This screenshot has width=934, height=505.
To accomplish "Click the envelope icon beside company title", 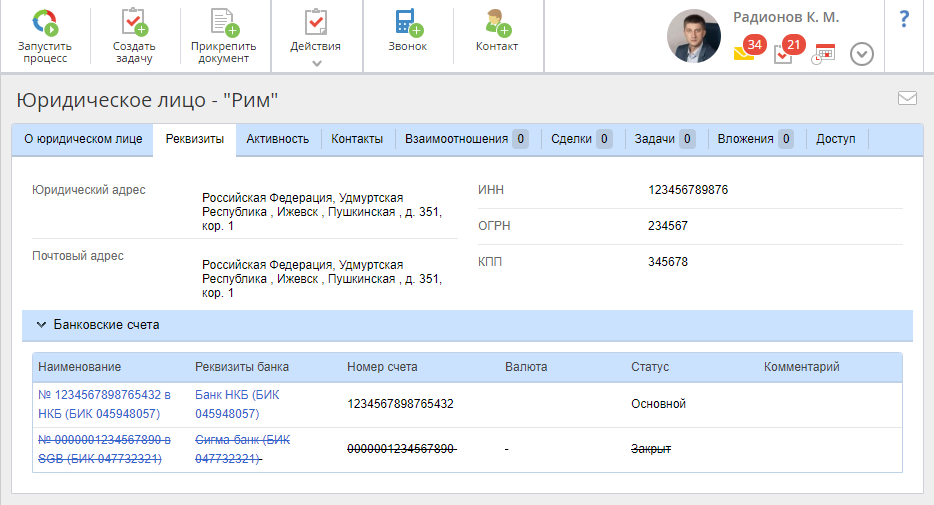I will tap(907, 98).
